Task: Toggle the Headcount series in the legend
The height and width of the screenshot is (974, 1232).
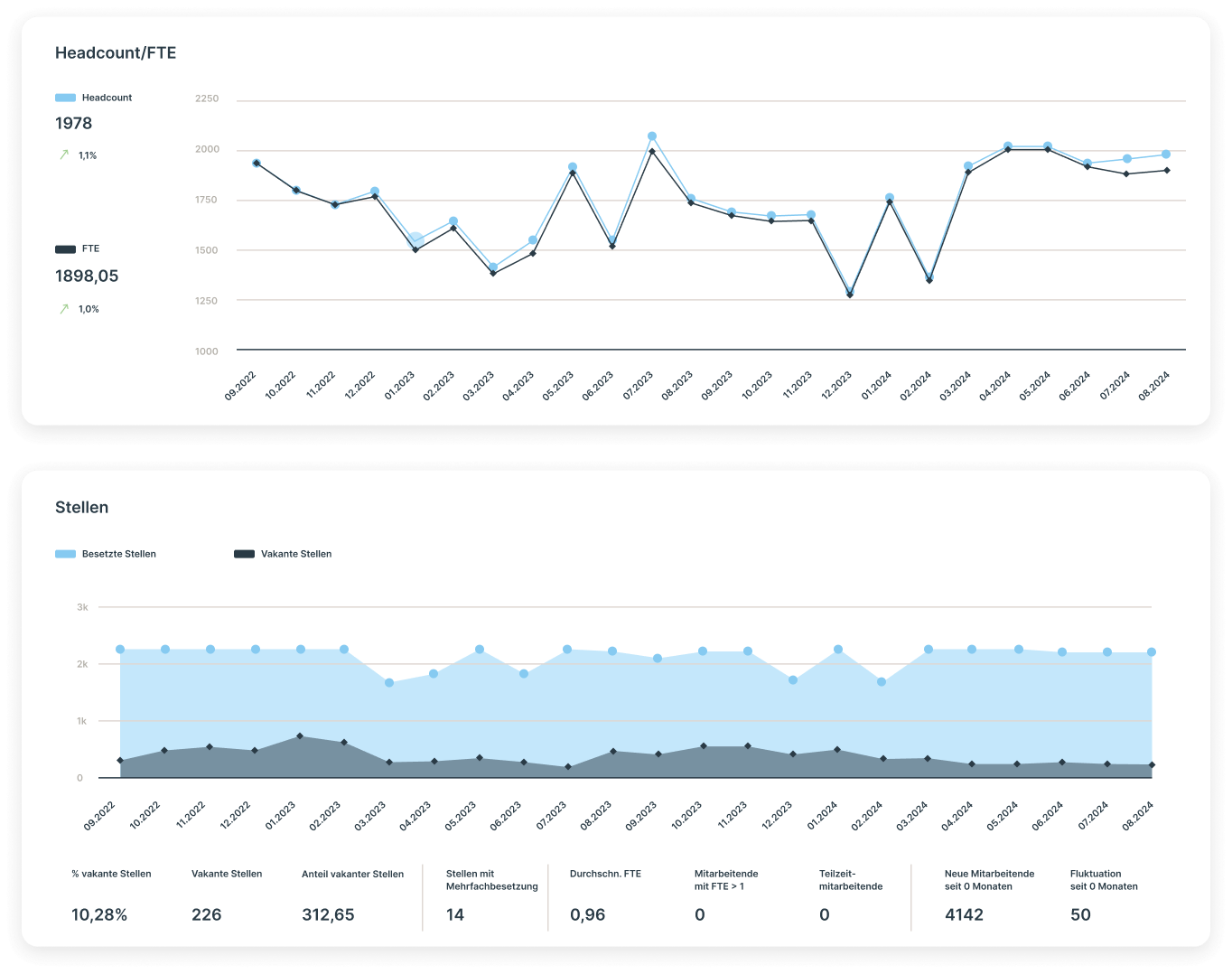Action: 94,98
